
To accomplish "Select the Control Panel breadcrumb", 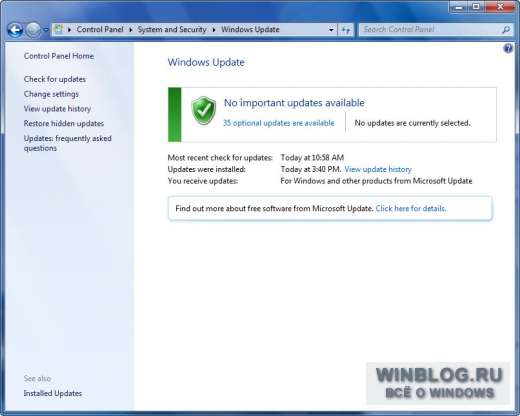I will click(100, 29).
